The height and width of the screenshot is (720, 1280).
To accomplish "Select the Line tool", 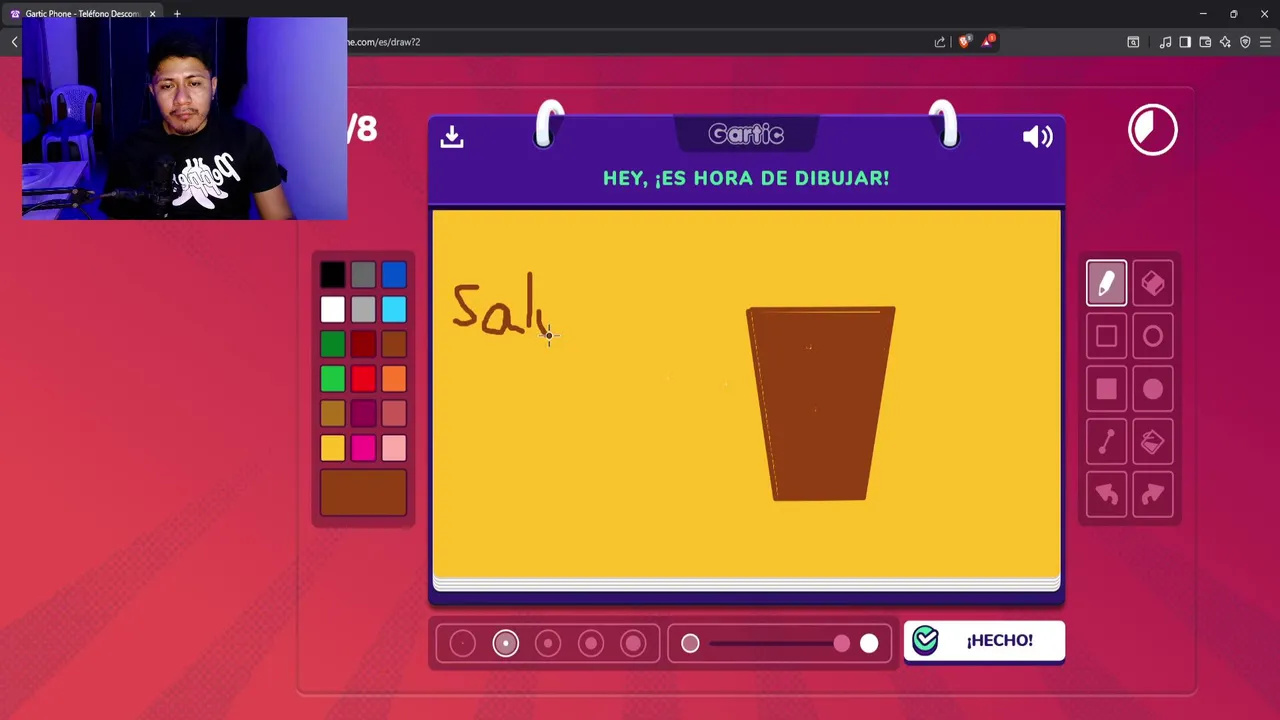I will tap(1106, 441).
